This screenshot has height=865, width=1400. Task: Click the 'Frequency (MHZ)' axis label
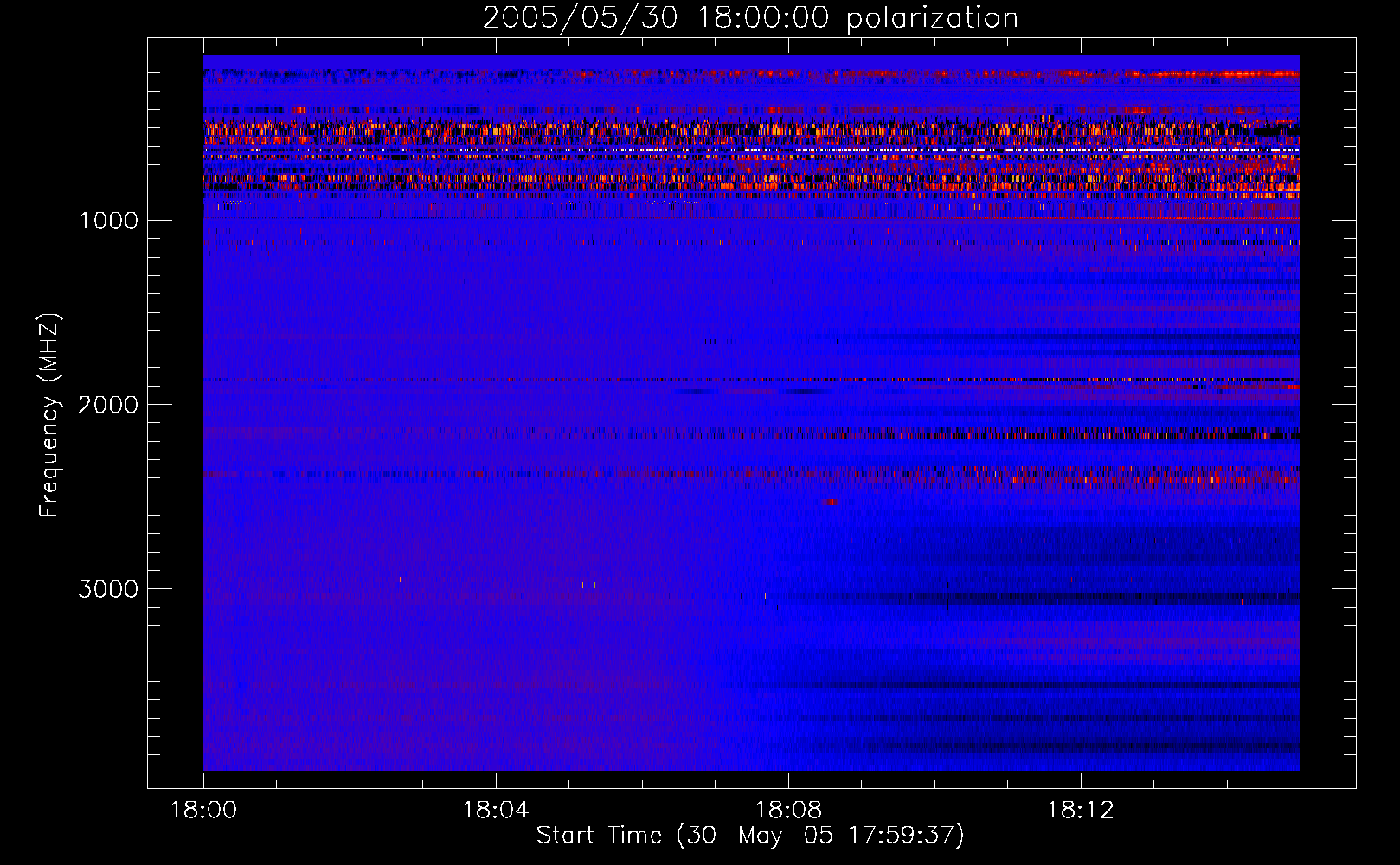(49, 415)
